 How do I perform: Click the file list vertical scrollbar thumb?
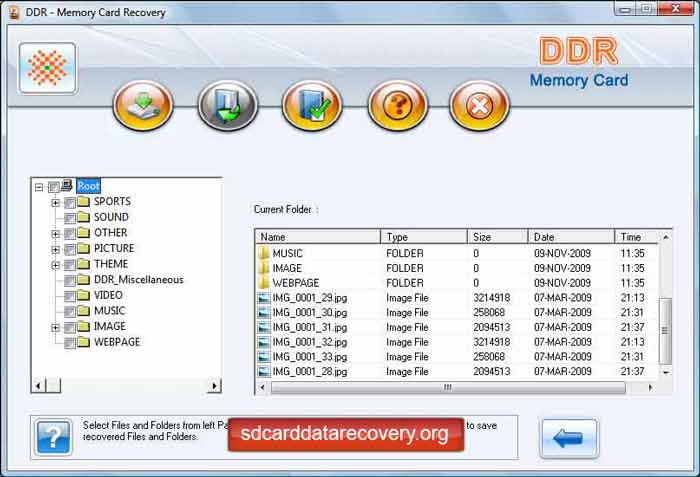coord(665,331)
